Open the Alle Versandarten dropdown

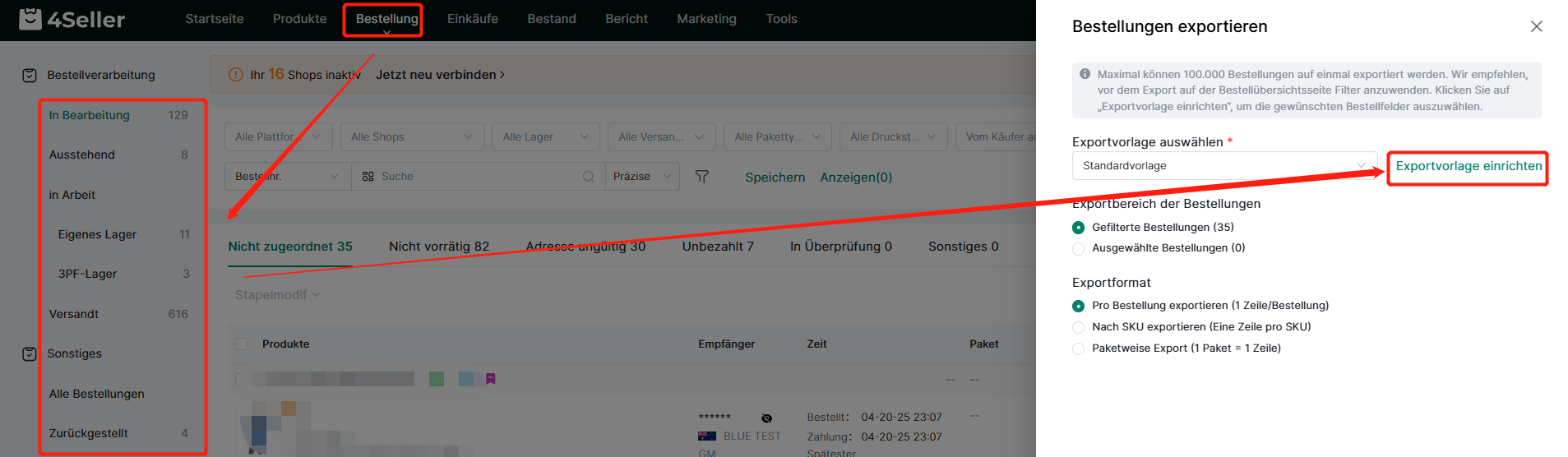661,136
